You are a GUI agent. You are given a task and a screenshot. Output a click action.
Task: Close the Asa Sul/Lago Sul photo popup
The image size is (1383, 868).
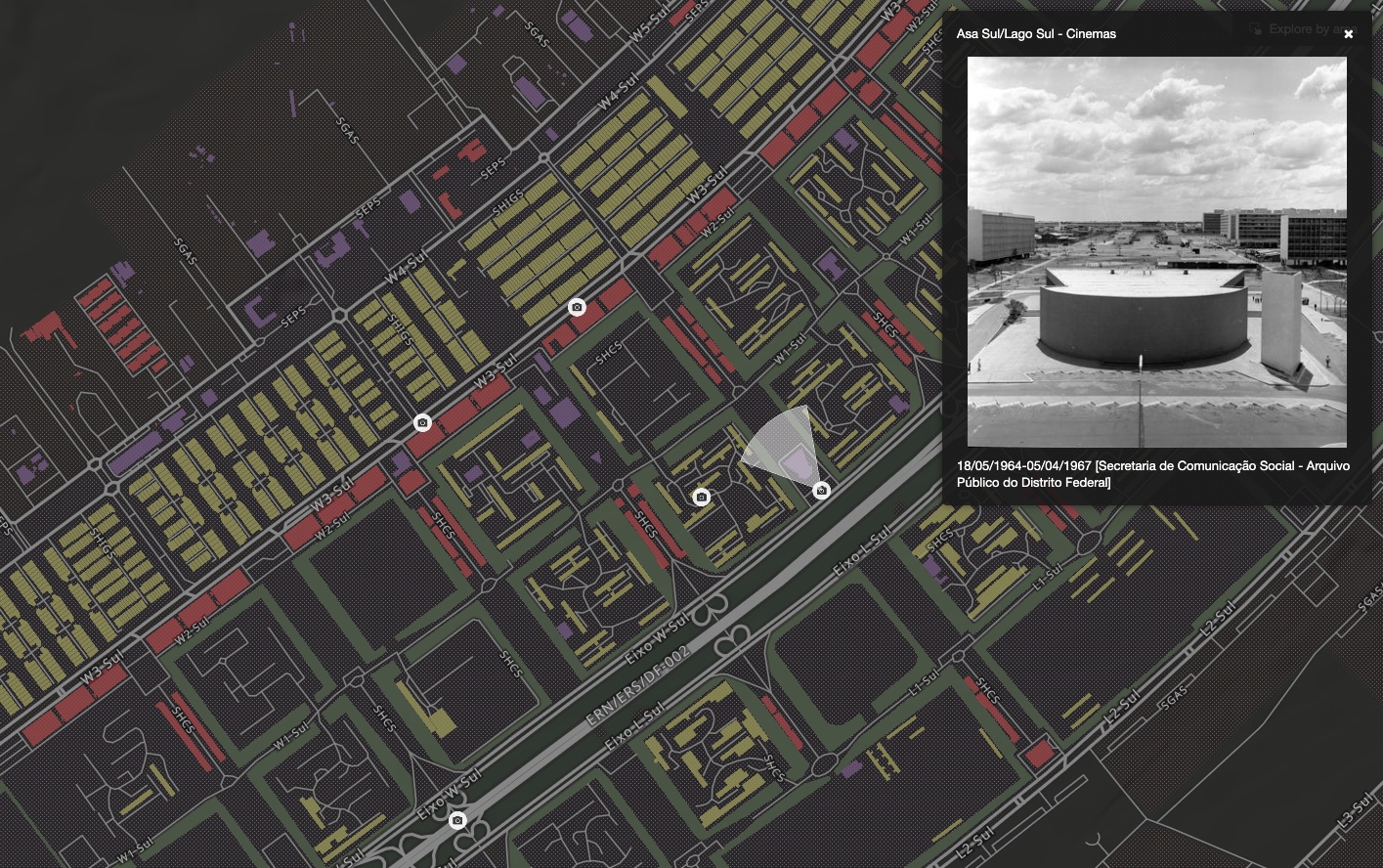click(x=1348, y=34)
